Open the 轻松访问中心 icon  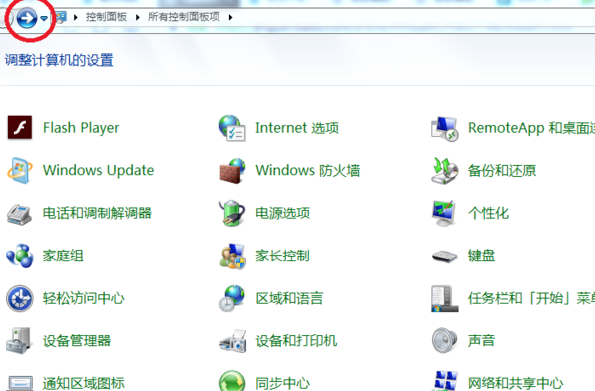(20, 298)
